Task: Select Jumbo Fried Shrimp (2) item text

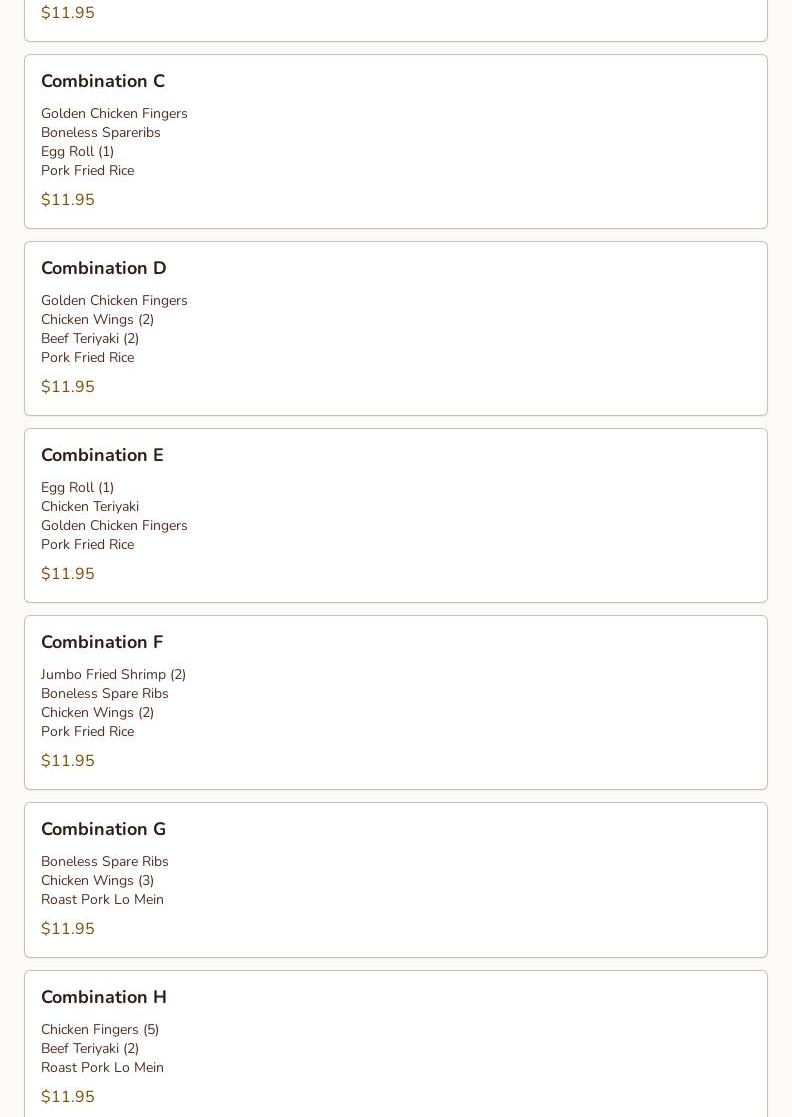Action: pos(114,674)
